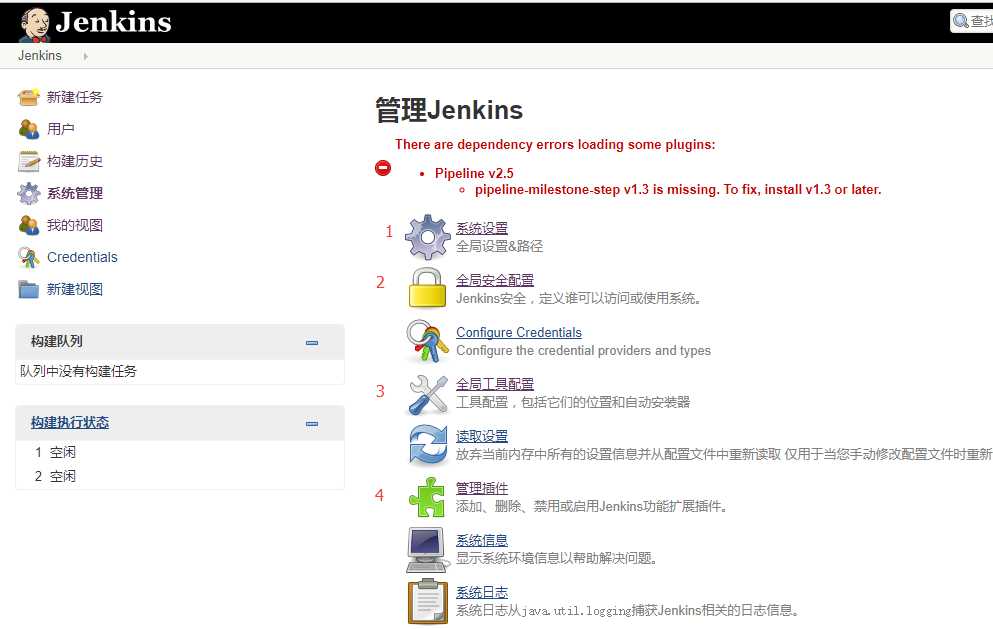Click the 新建任务 box icon

click(x=28, y=97)
